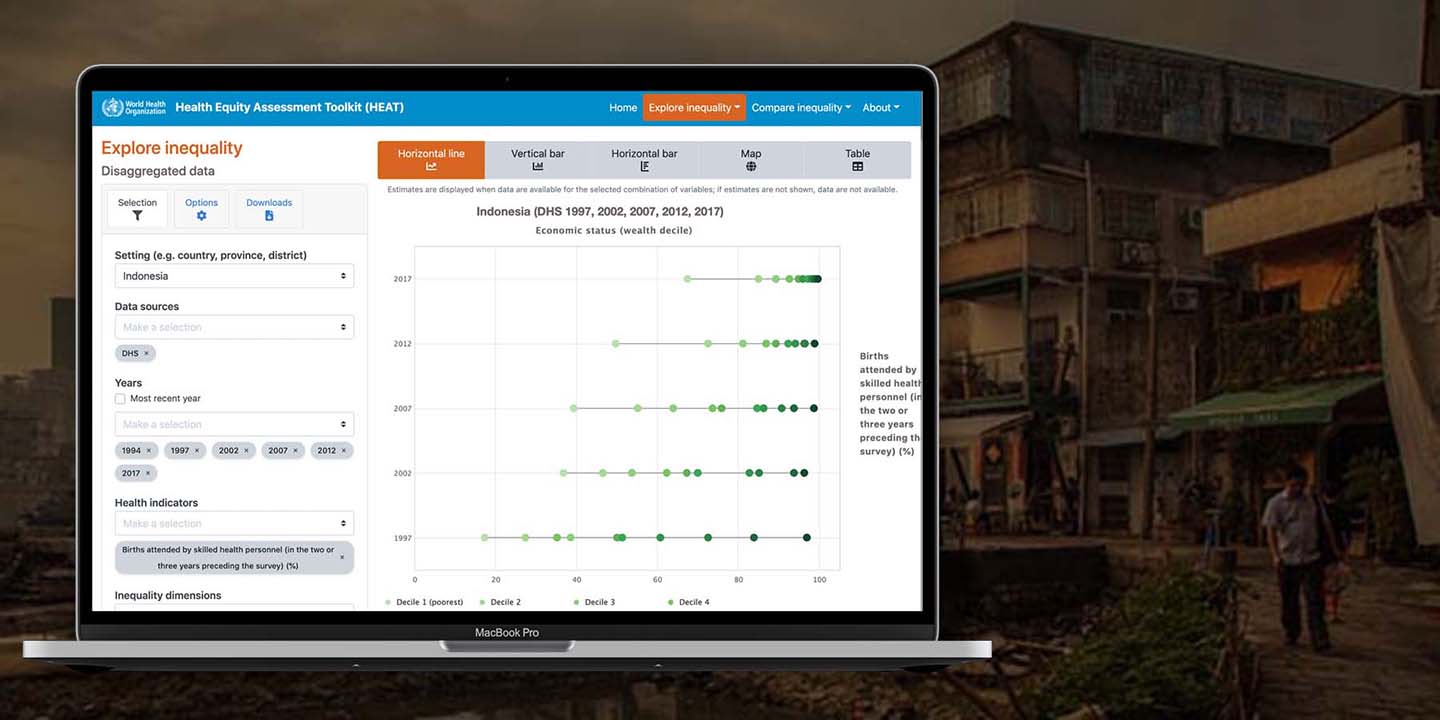Switch to the Vertical bar chart tab
Image resolution: width=1440 pixels, height=720 pixels.
click(x=538, y=160)
